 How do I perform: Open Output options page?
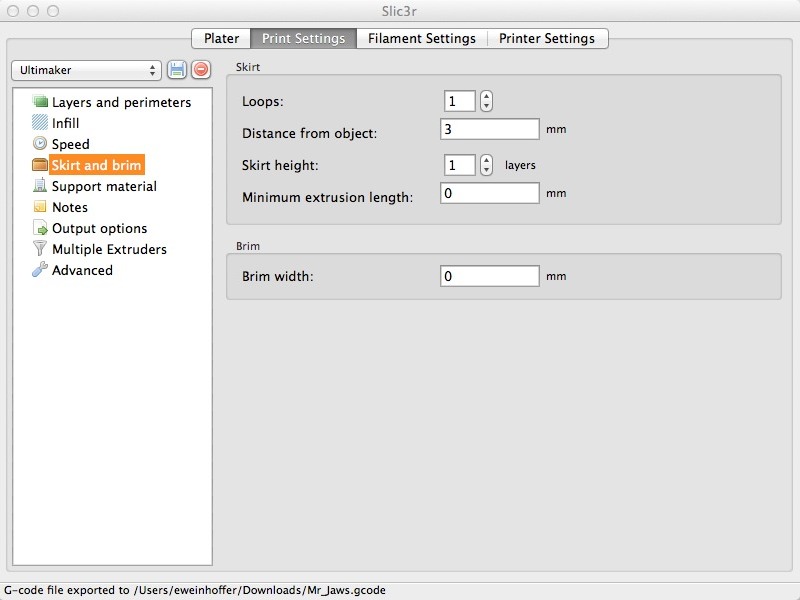pyautogui.click(x=99, y=228)
